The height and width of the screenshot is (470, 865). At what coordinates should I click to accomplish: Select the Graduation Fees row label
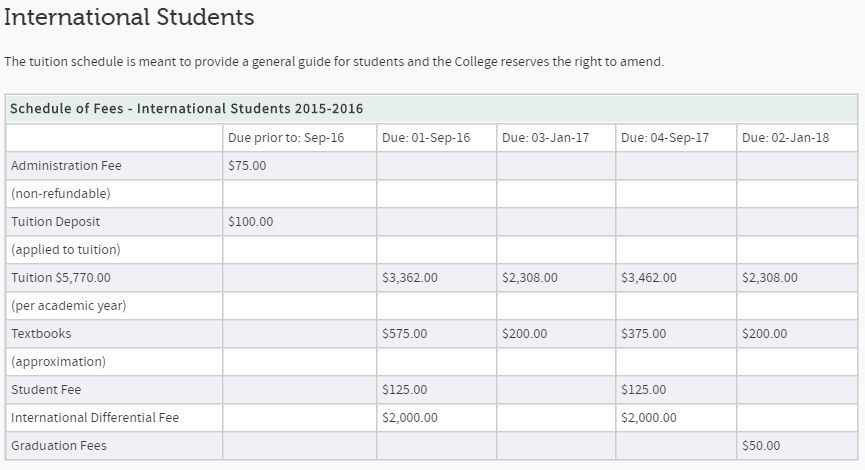58,446
